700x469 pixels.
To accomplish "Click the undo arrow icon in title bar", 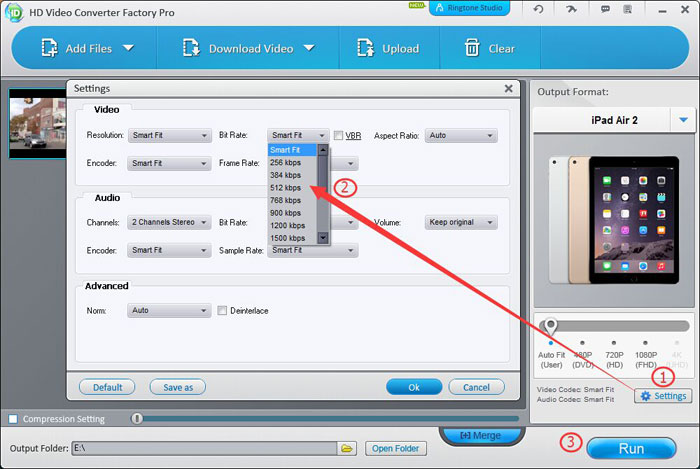I will pos(539,9).
